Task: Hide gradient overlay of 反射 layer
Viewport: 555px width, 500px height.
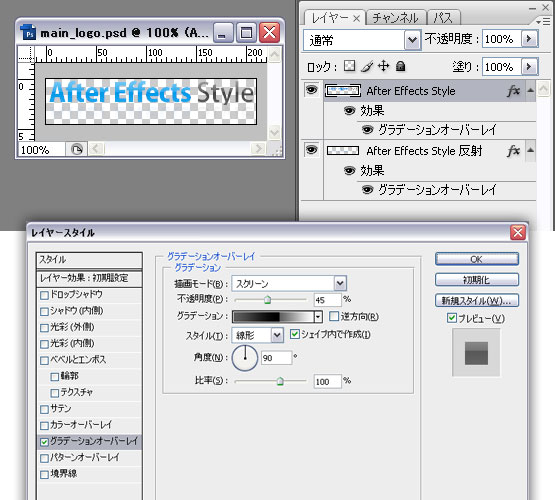Action: 368,190
